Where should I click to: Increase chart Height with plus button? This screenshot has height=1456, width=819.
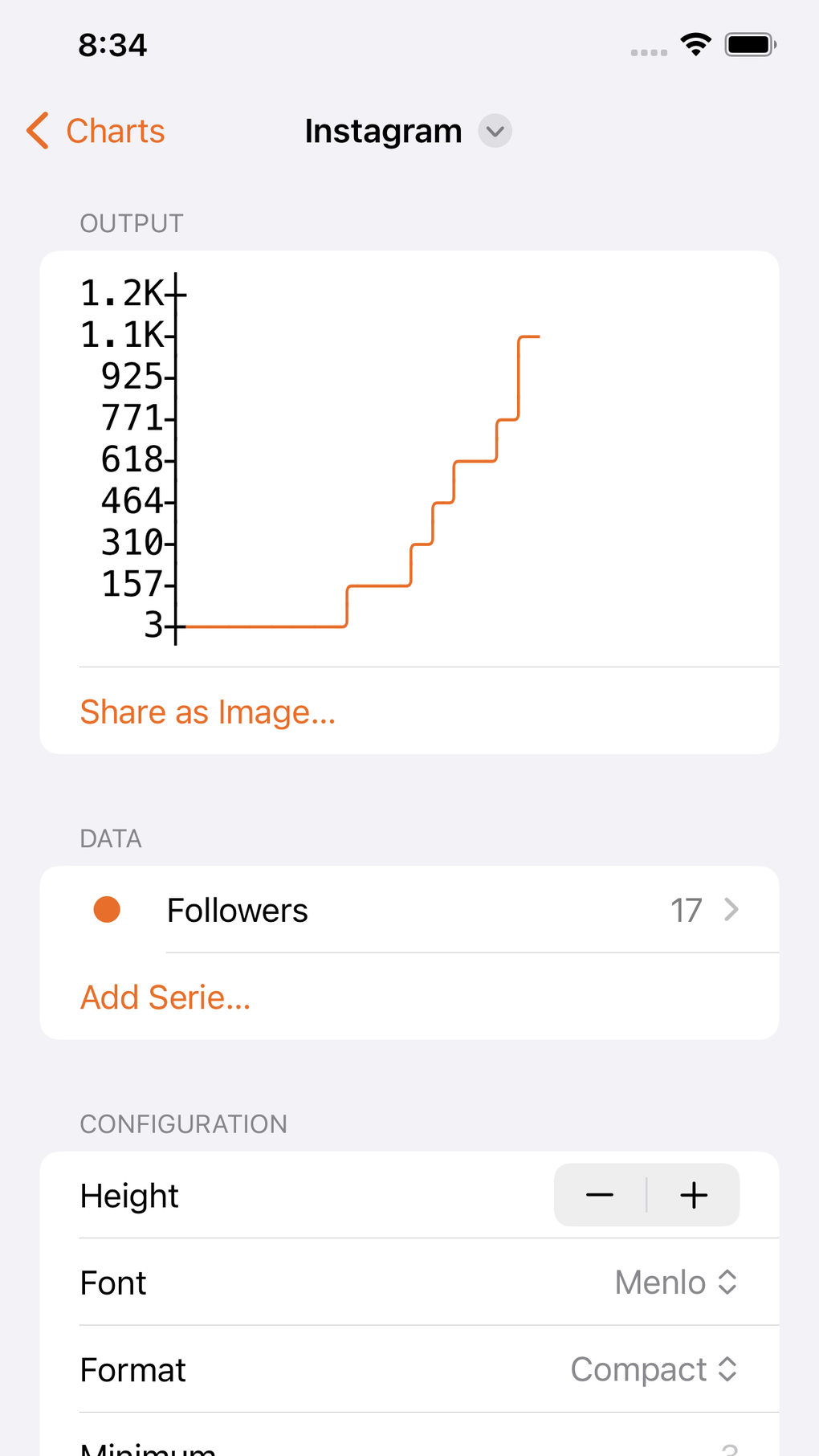[x=694, y=1195]
